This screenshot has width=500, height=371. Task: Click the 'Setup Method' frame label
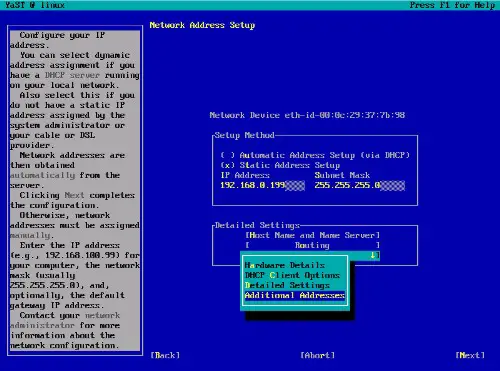pos(245,135)
